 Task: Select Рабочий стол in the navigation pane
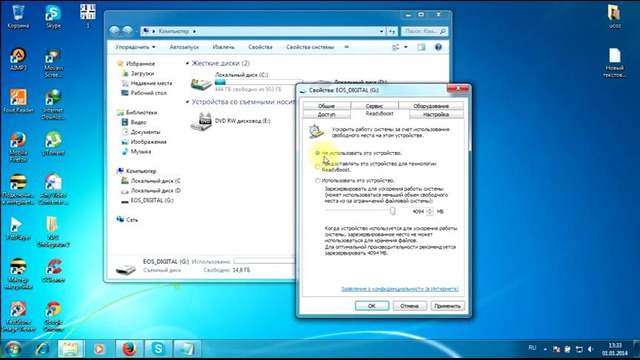coord(144,93)
